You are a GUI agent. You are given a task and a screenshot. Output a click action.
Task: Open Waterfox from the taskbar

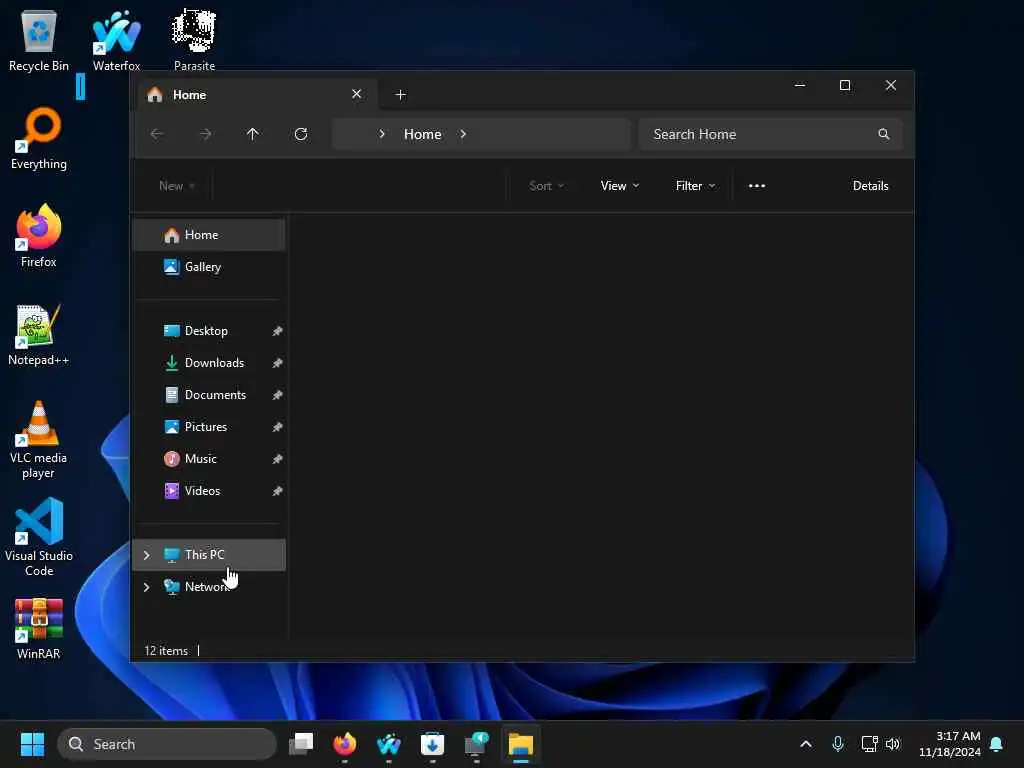click(389, 744)
